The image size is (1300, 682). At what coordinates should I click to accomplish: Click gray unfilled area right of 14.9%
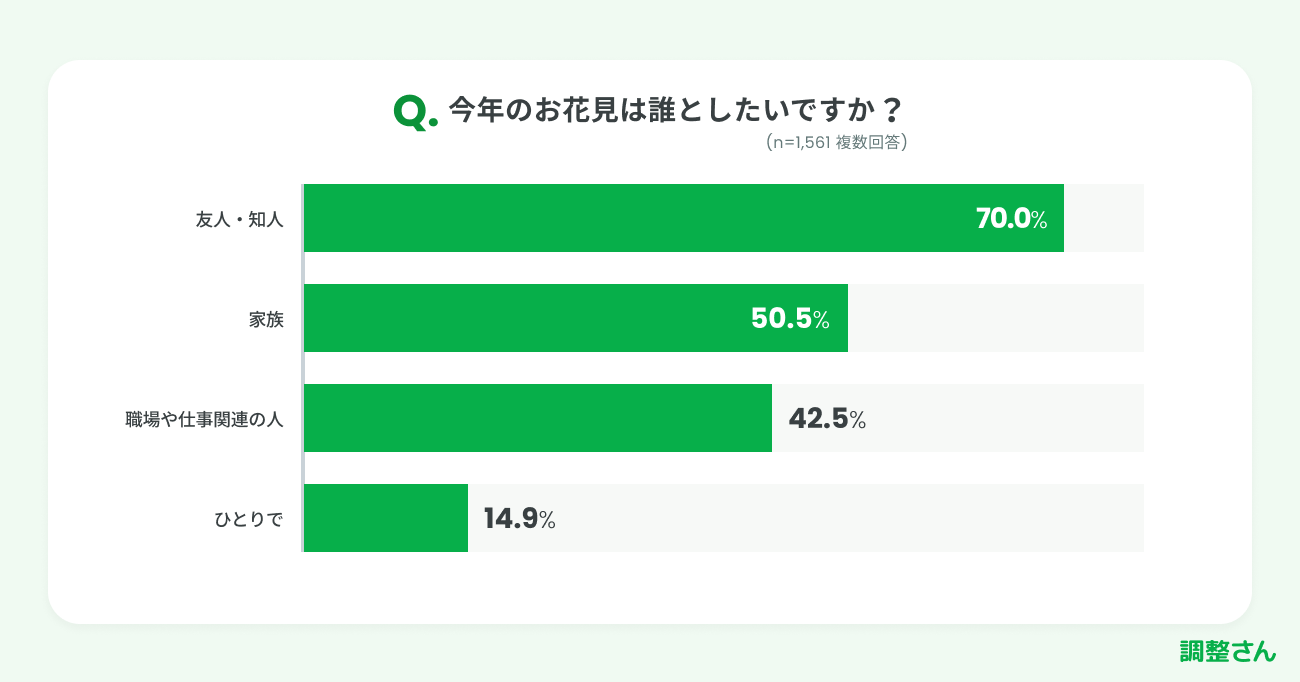click(x=850, y=518)
